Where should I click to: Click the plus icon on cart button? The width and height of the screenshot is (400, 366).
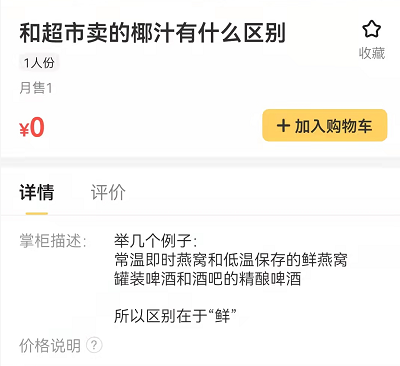[x=283, y=126]
